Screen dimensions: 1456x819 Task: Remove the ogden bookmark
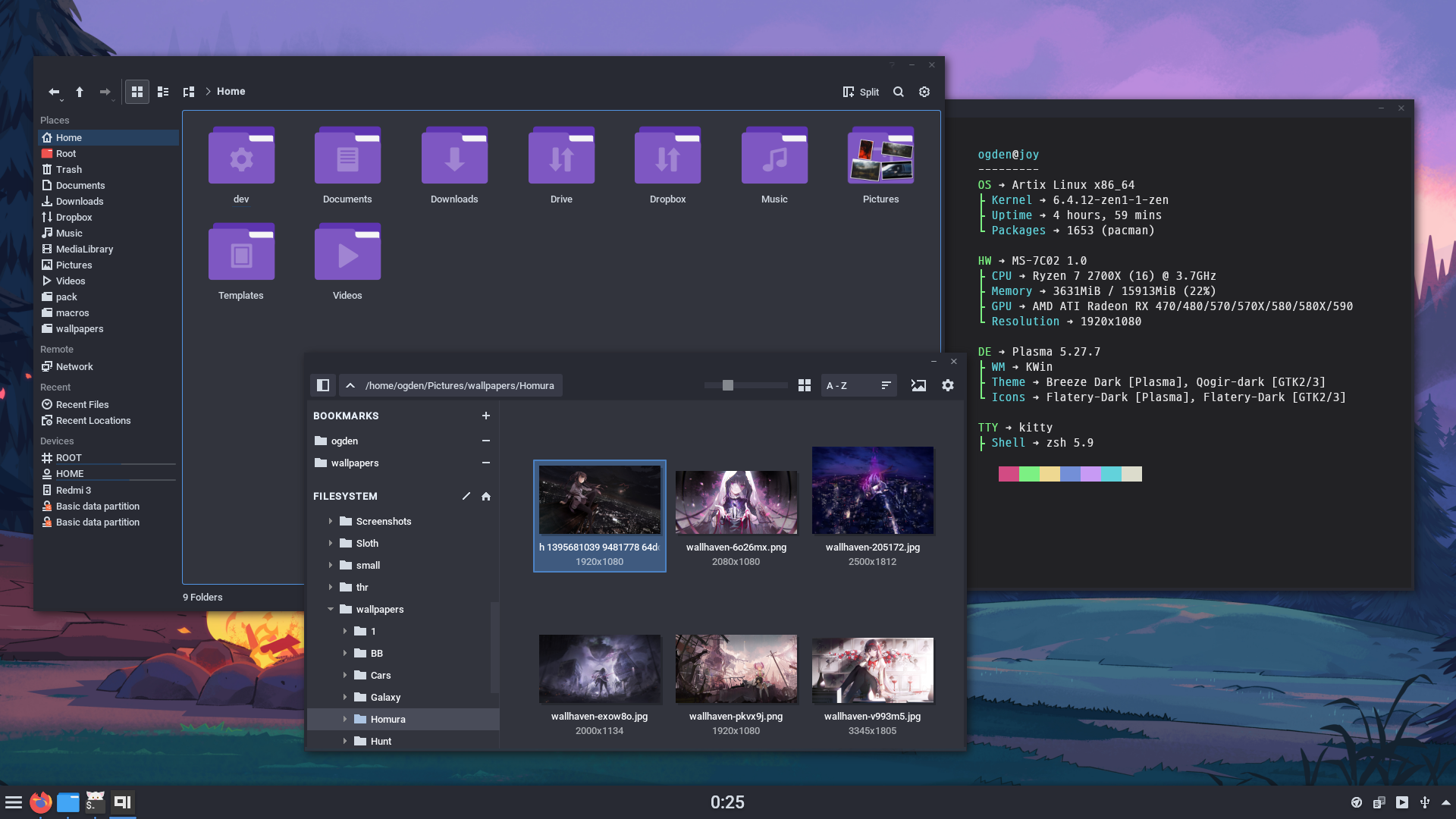(x=486, y=441)
